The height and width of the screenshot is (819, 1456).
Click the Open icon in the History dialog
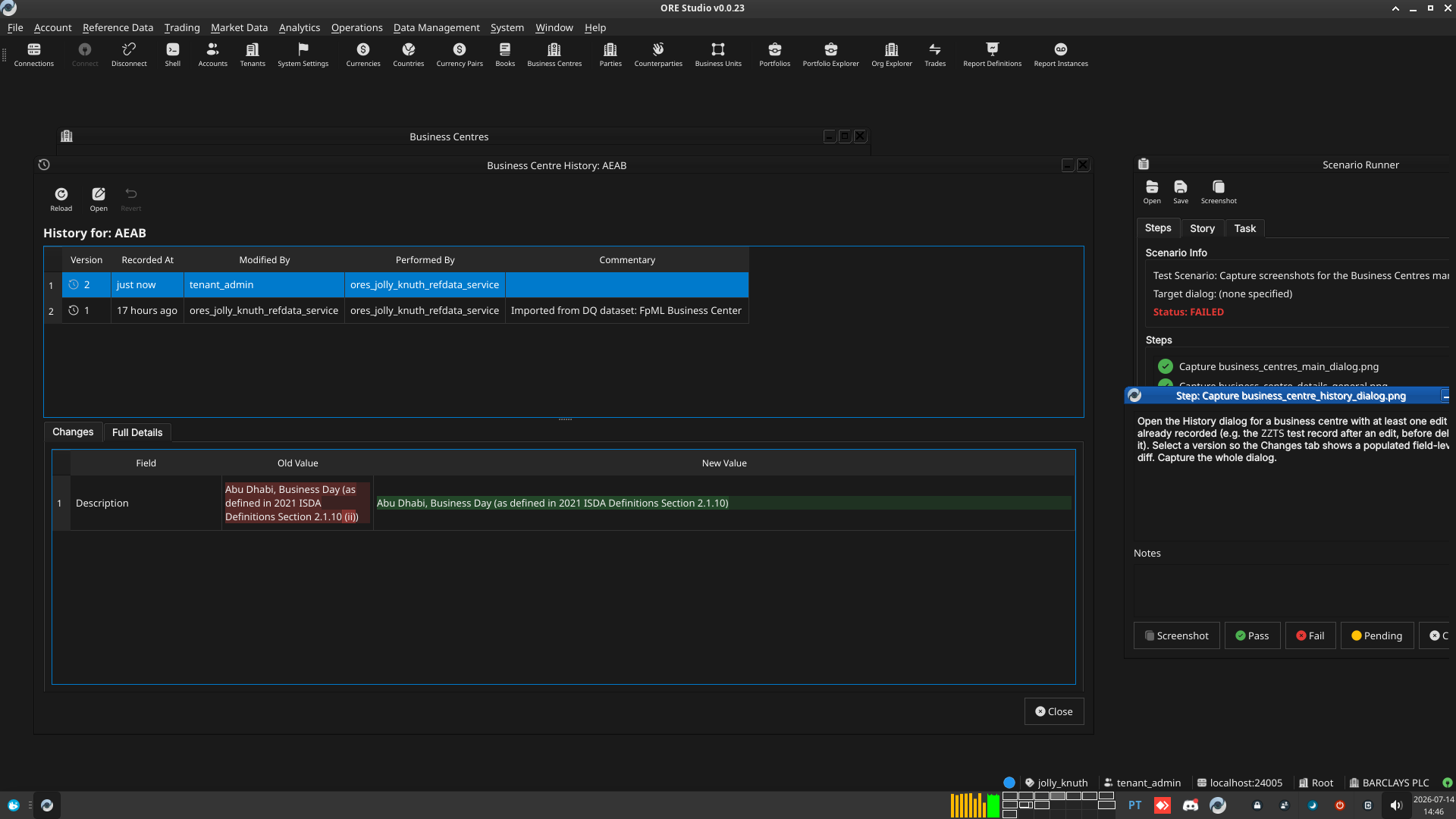(99, 199)
